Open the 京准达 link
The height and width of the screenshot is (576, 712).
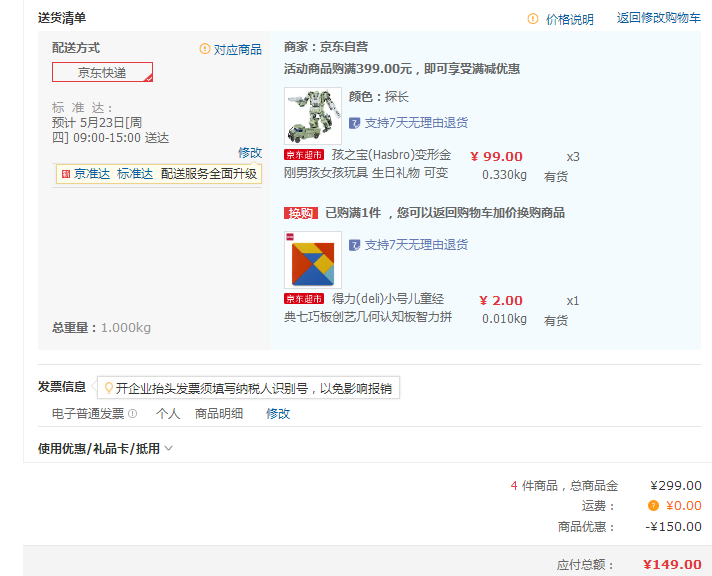tap(92, 174)
